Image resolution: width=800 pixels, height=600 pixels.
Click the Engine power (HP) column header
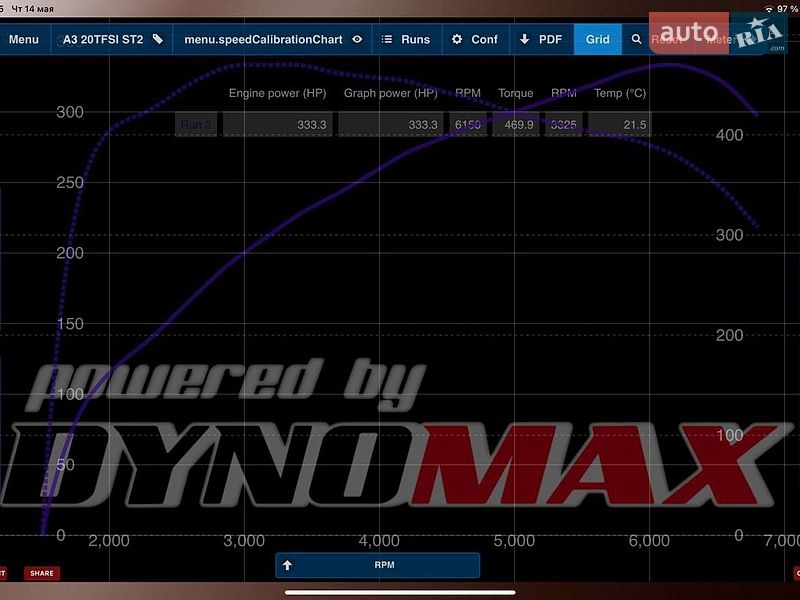pyautogui.click(x=278, y=93)
